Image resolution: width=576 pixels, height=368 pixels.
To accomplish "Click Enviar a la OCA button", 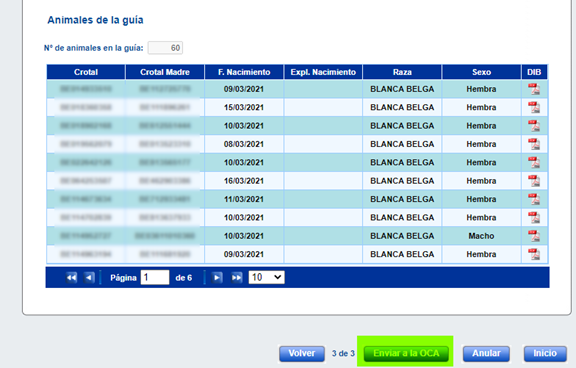I will [x=406, y=353].
